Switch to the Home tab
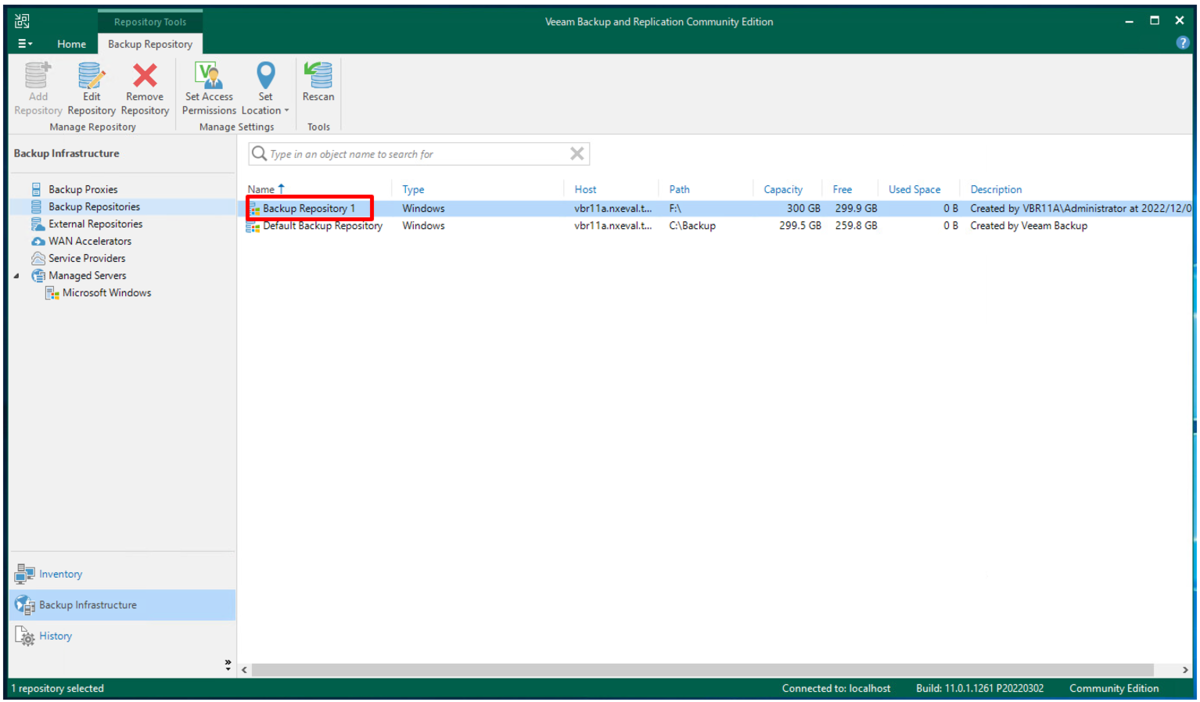Screen dimensions: 1200x702 (x=71, y=44)
